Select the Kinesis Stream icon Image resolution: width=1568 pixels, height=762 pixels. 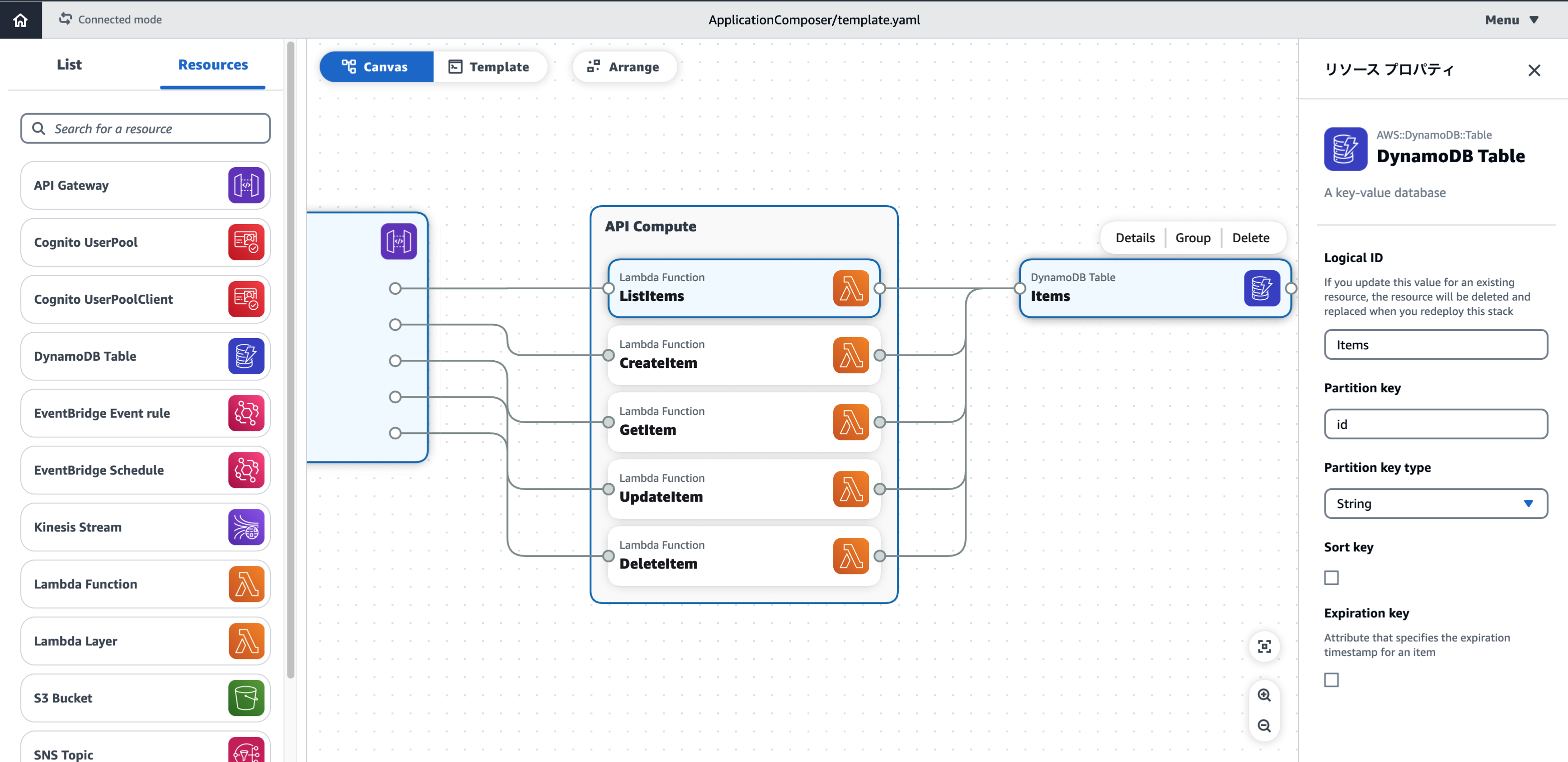click(x=246, y=527)
